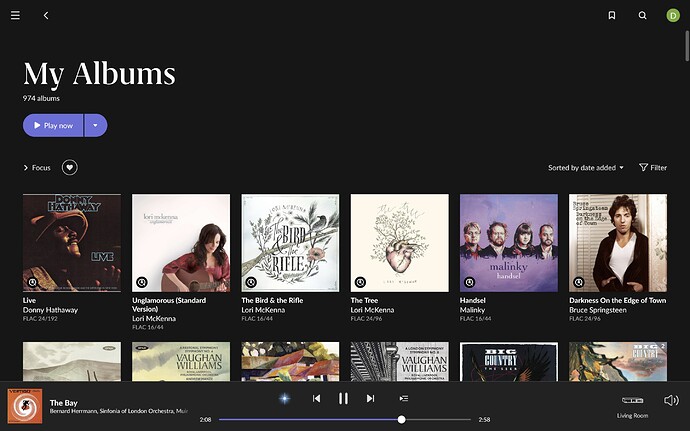Open Donny Hathaway Live album cover
This screenshot has height=431, width=690.
tap(72, 243)
